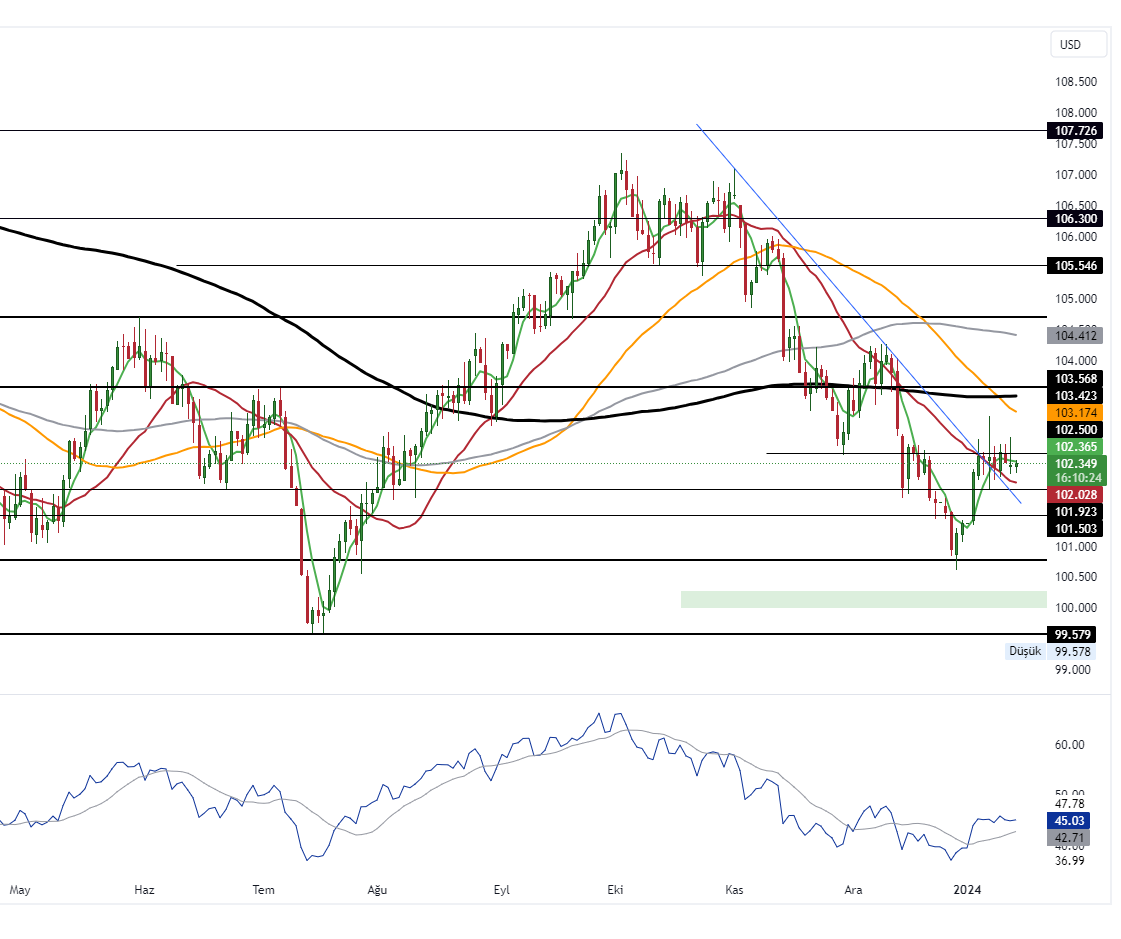Select the Kas month on time axis

click(734, 889)
